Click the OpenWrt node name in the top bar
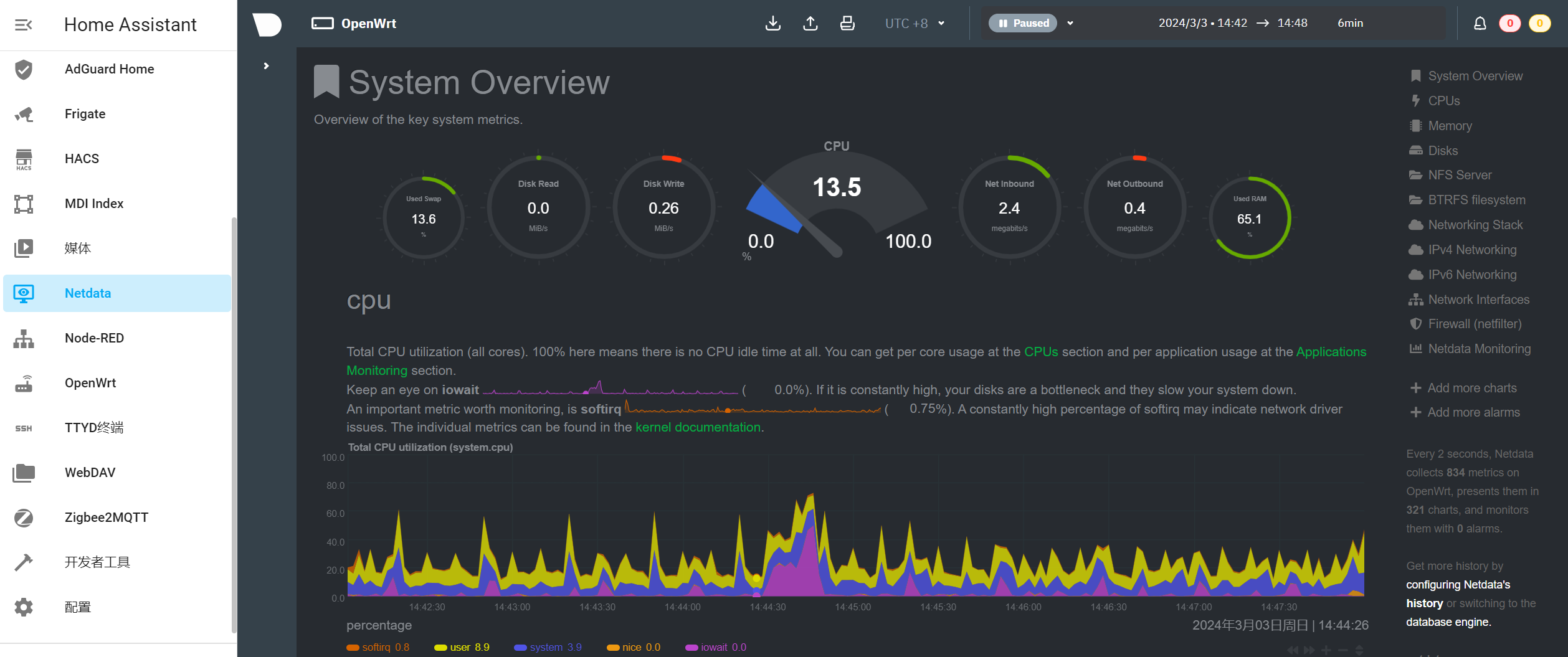 point(369,24)
